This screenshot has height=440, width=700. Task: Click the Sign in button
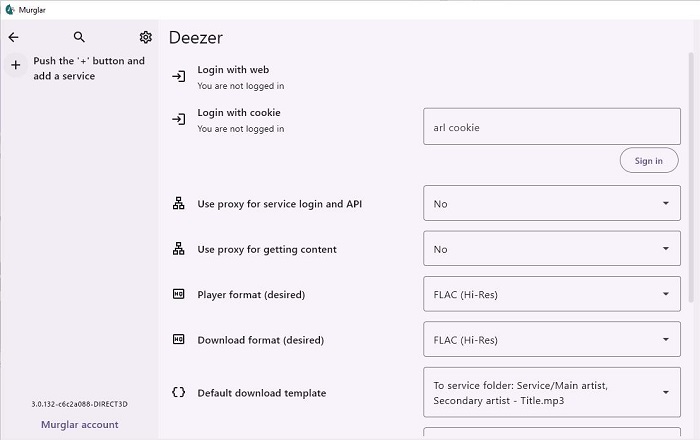(649, 161)
